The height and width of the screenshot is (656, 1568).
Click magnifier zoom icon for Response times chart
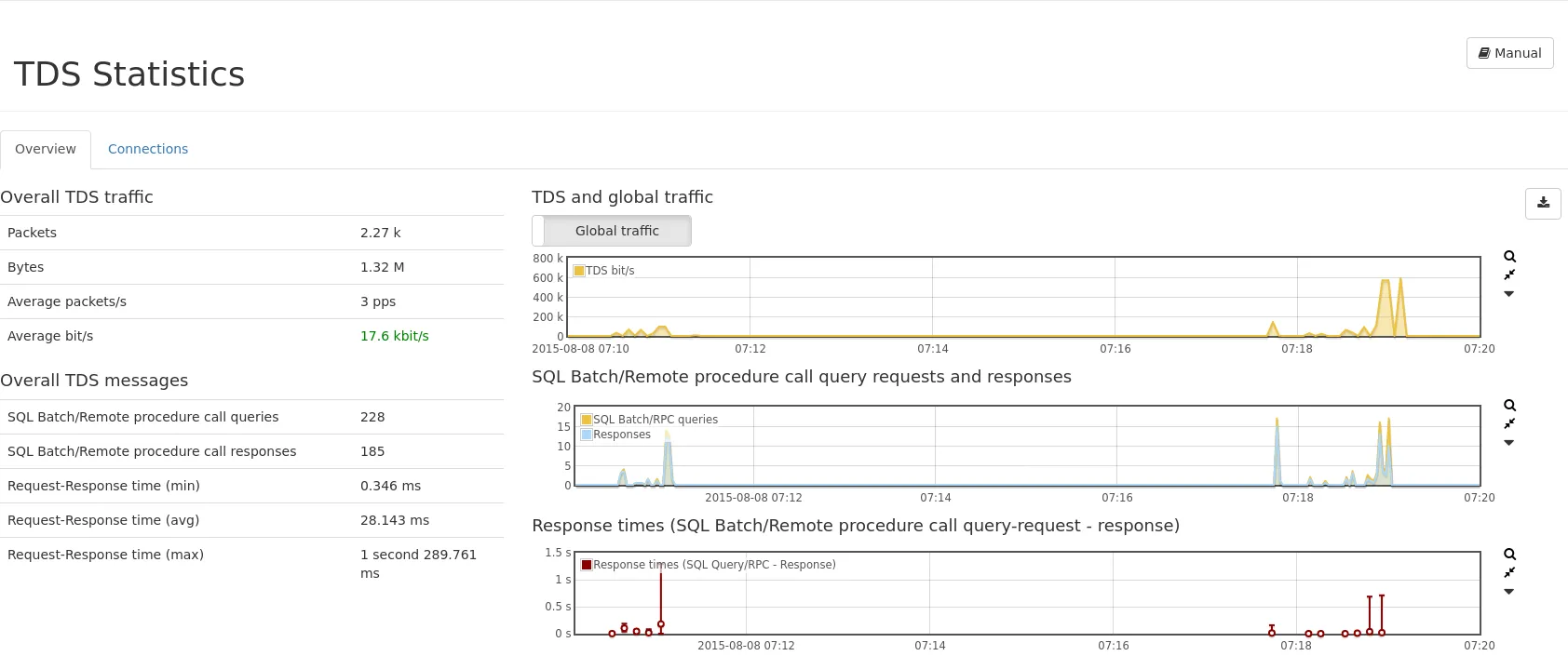coord(1509,555)
